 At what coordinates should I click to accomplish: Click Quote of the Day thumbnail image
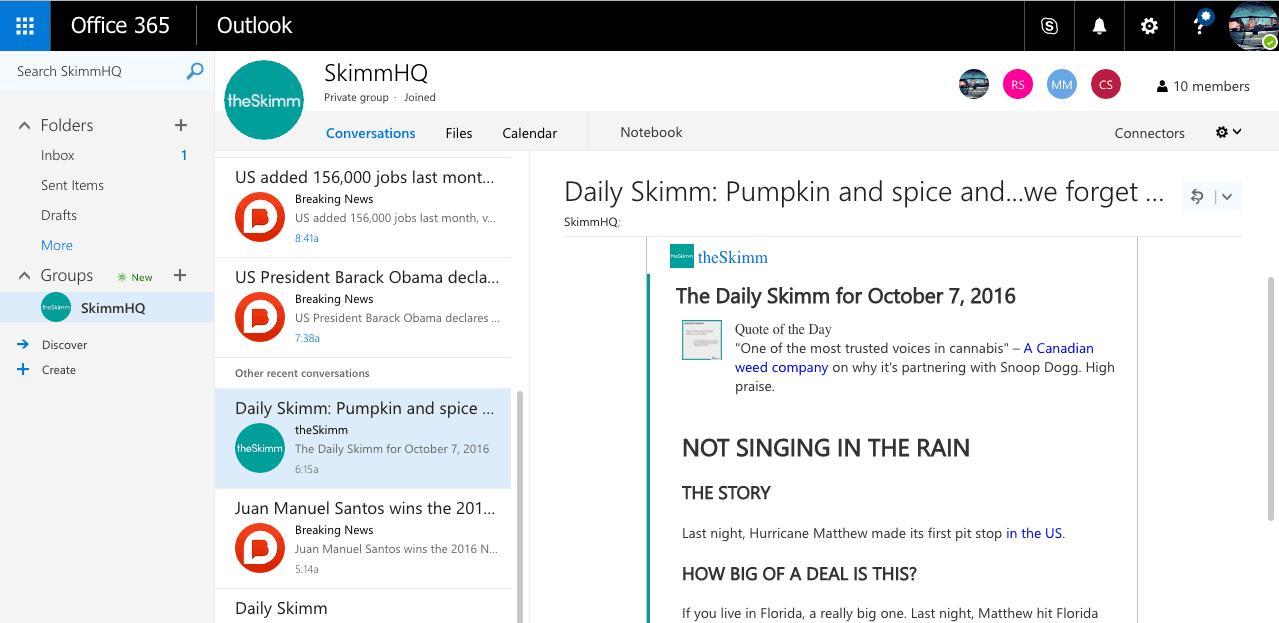701,340
